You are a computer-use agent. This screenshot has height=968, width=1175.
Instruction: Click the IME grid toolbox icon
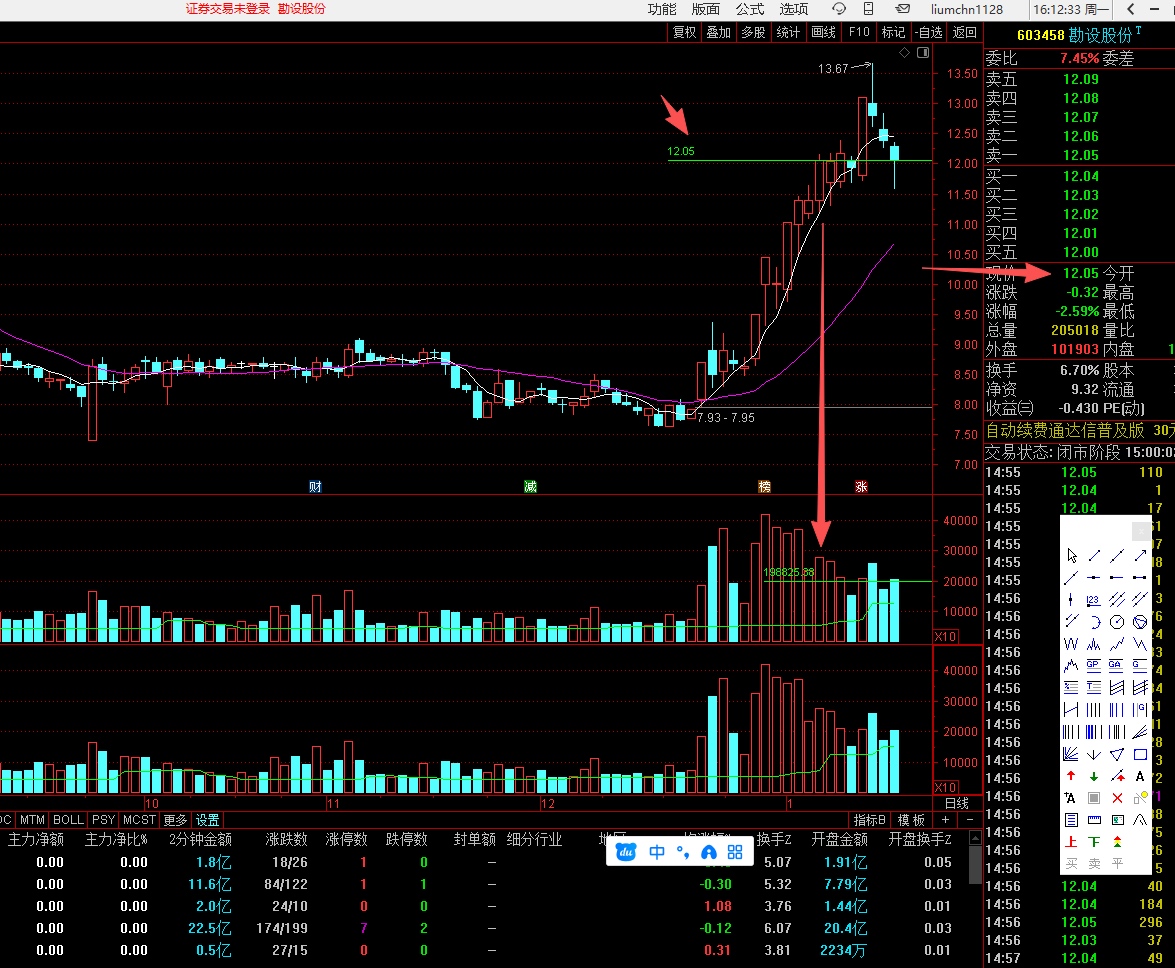tap(735, 852)
